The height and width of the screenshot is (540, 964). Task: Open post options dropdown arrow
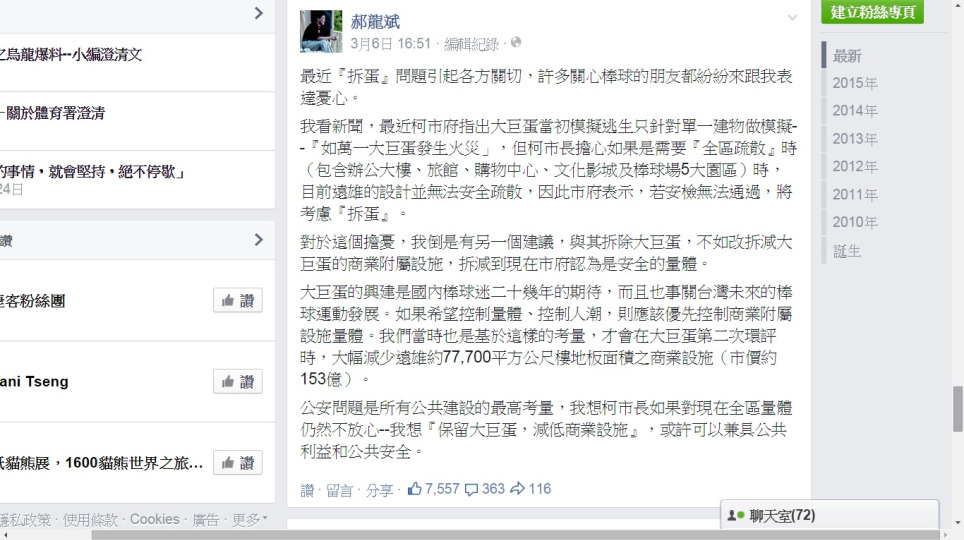(792, 18)
